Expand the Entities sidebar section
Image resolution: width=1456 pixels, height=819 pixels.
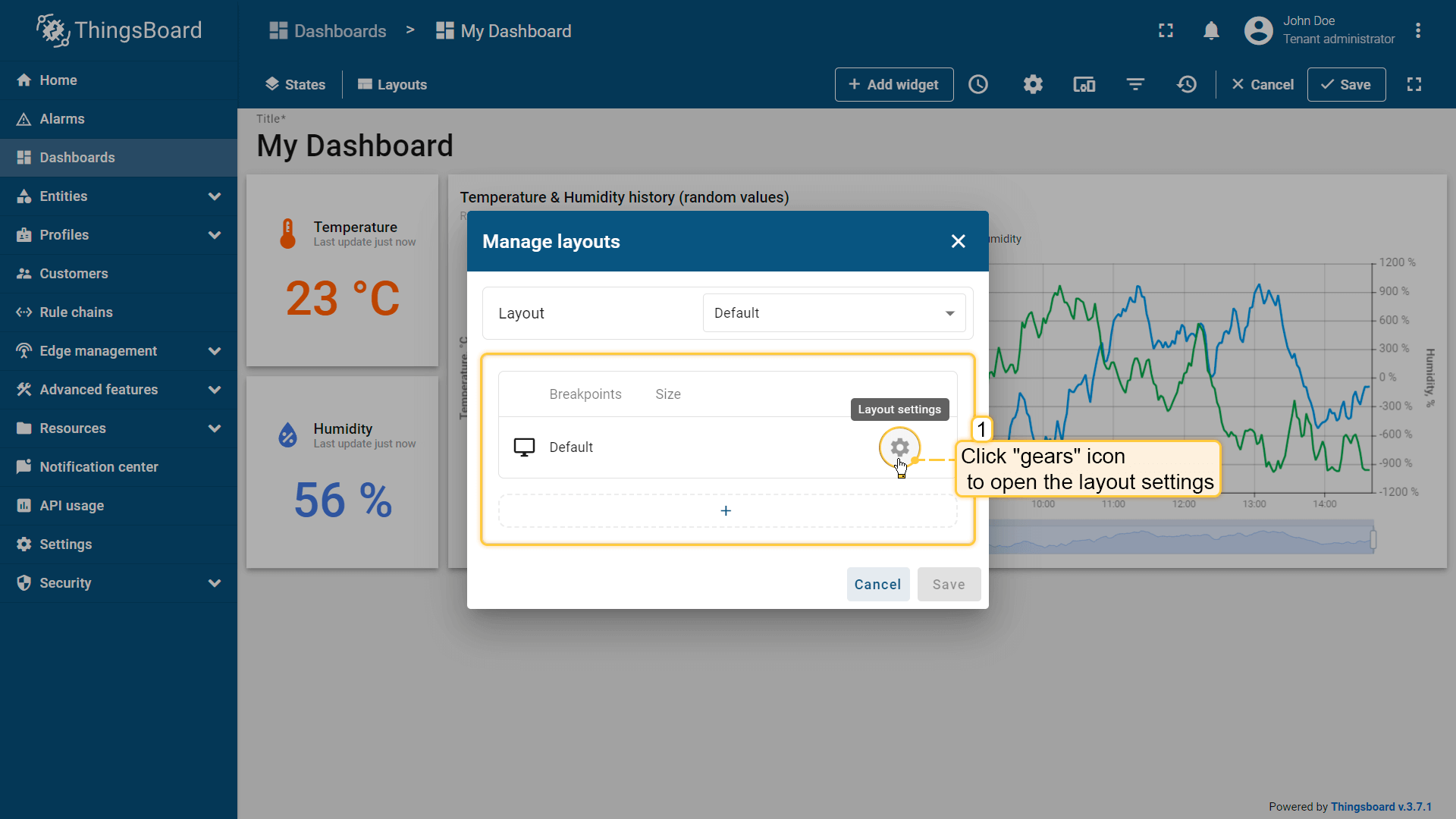(x=215, y=196)
